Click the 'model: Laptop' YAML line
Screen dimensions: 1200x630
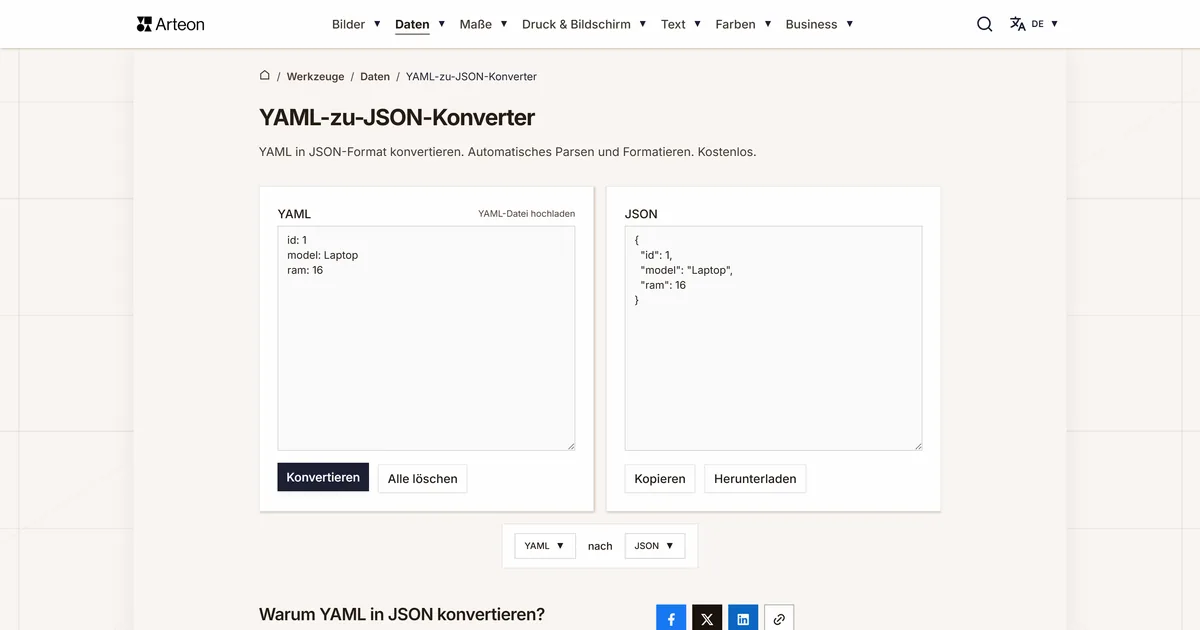[x=322, y=255]
